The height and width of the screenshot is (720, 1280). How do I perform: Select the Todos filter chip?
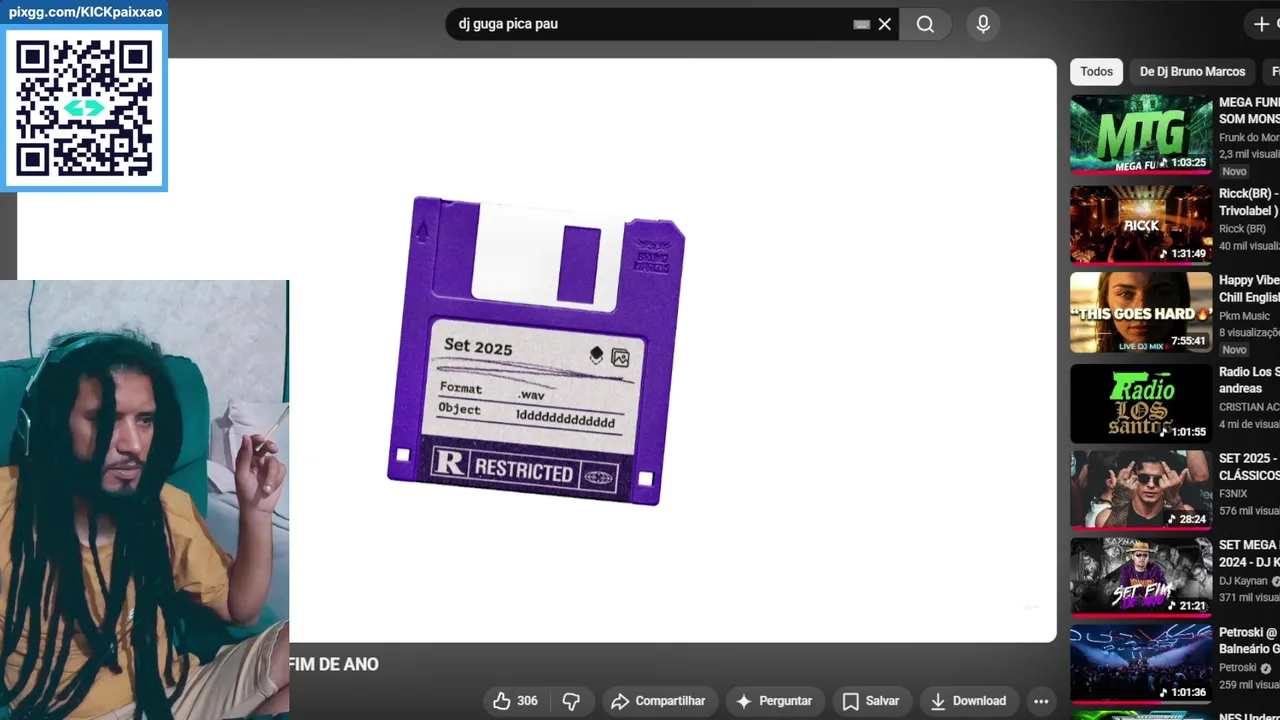(x=1096, y=72)
